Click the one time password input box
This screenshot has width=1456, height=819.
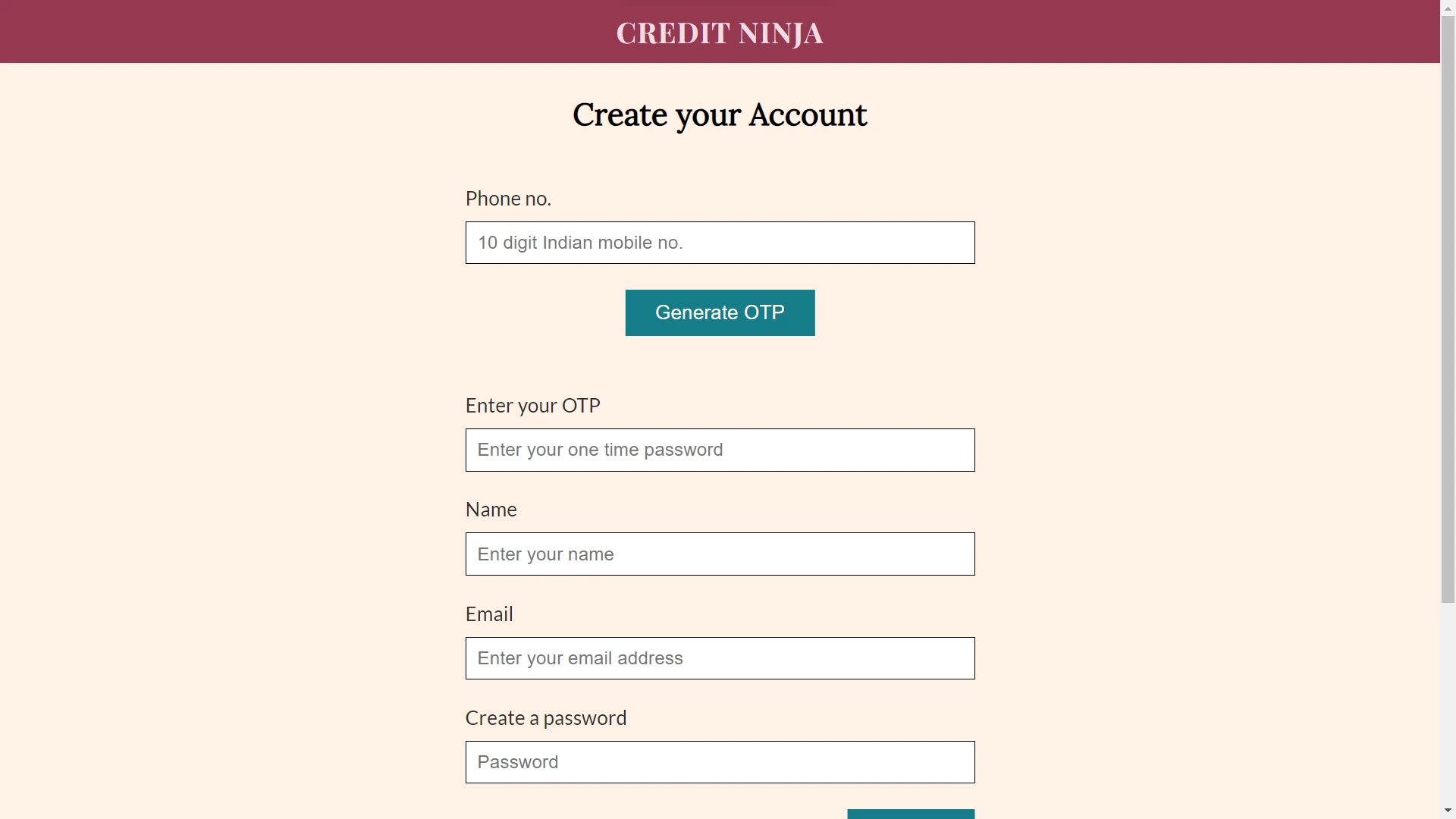[x=720, y=450]
